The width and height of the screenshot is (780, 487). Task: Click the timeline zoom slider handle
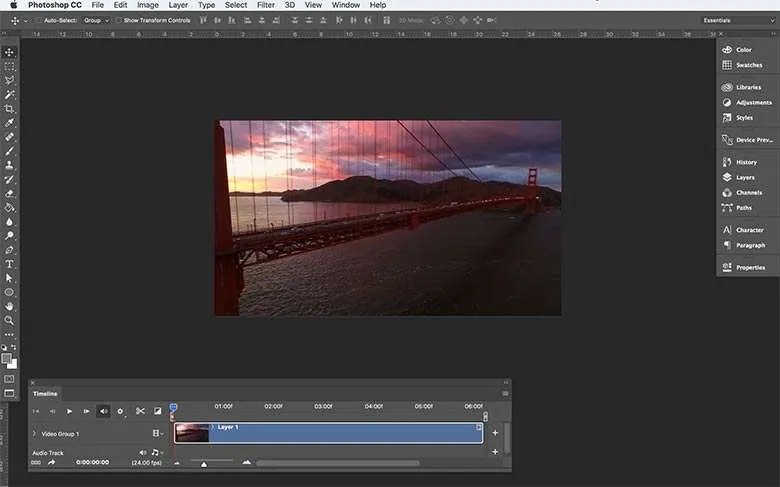point(204,464)
